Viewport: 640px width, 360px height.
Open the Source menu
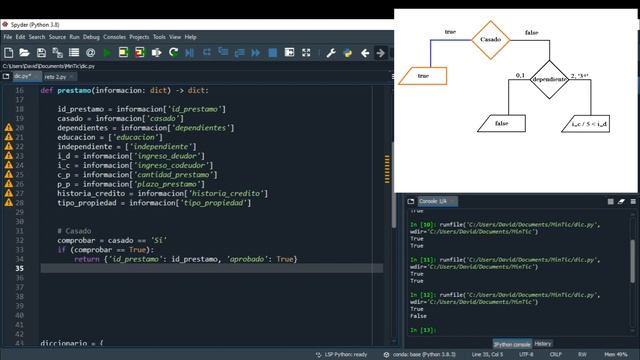57,37
